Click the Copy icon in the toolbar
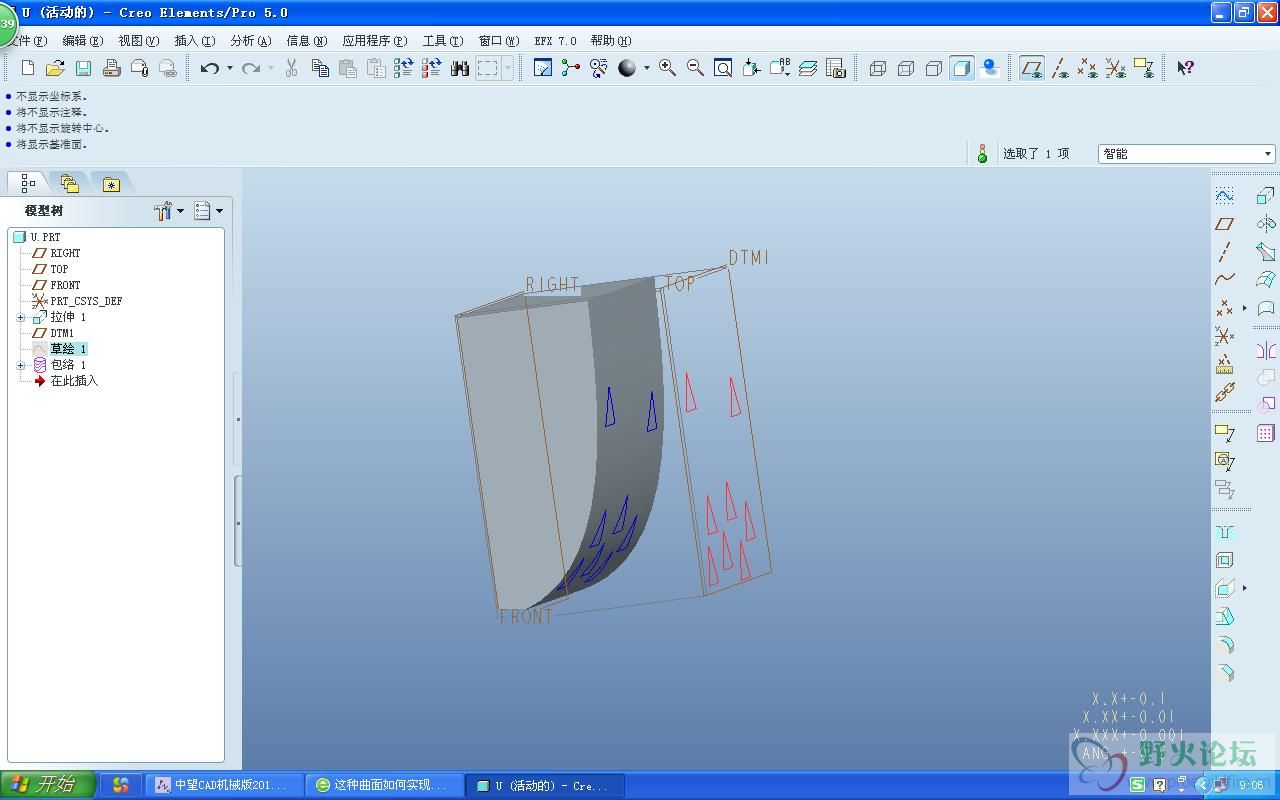 (x=320, y=68)
